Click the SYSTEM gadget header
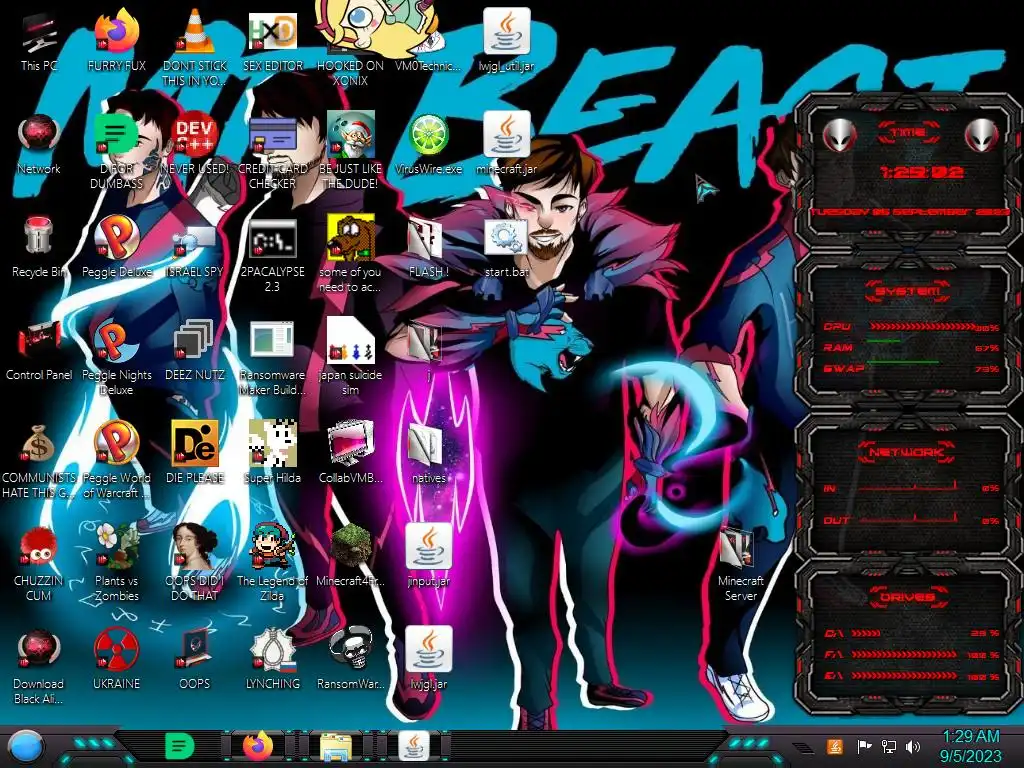 point(907,291)
